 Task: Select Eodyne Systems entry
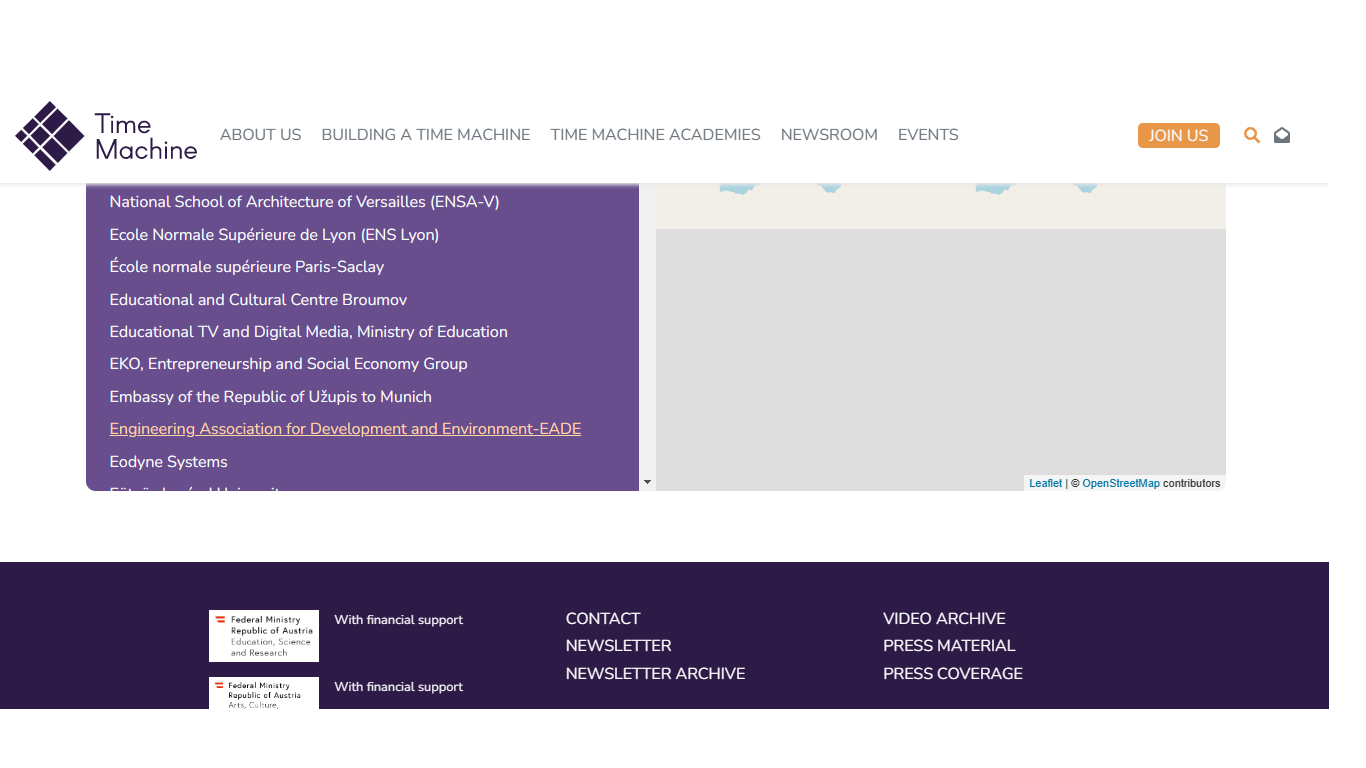(168, 462)
